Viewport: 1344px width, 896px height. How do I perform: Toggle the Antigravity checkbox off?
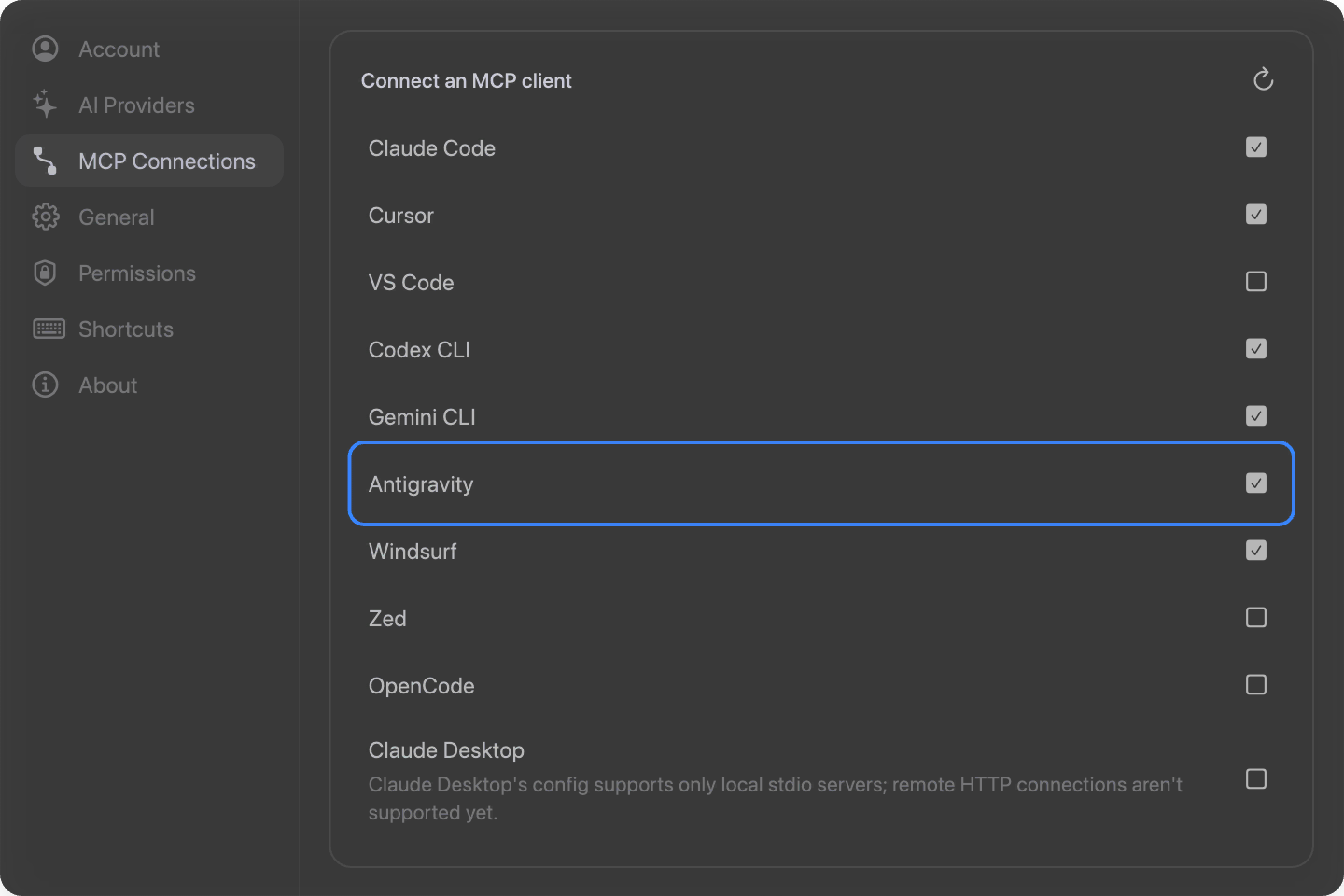1256,483
